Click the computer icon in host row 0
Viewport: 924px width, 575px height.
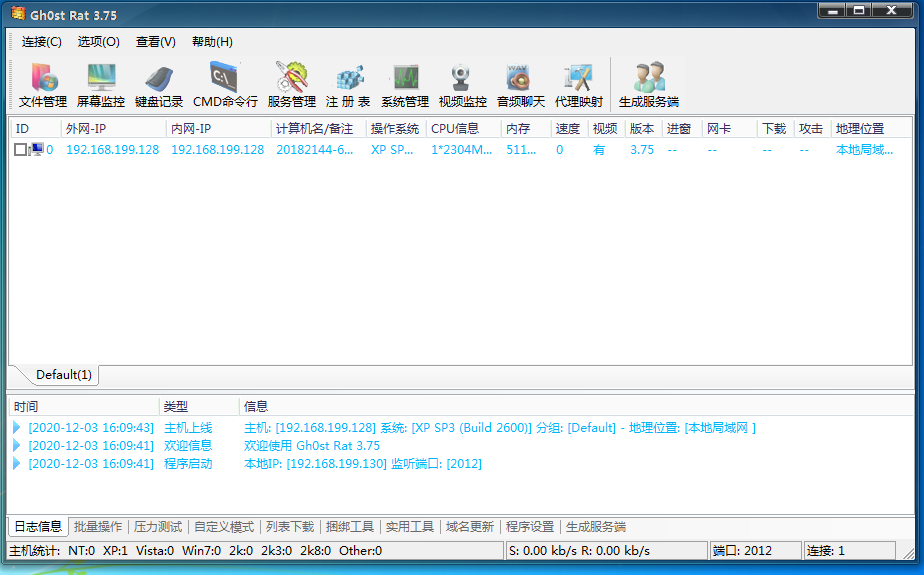37,150
